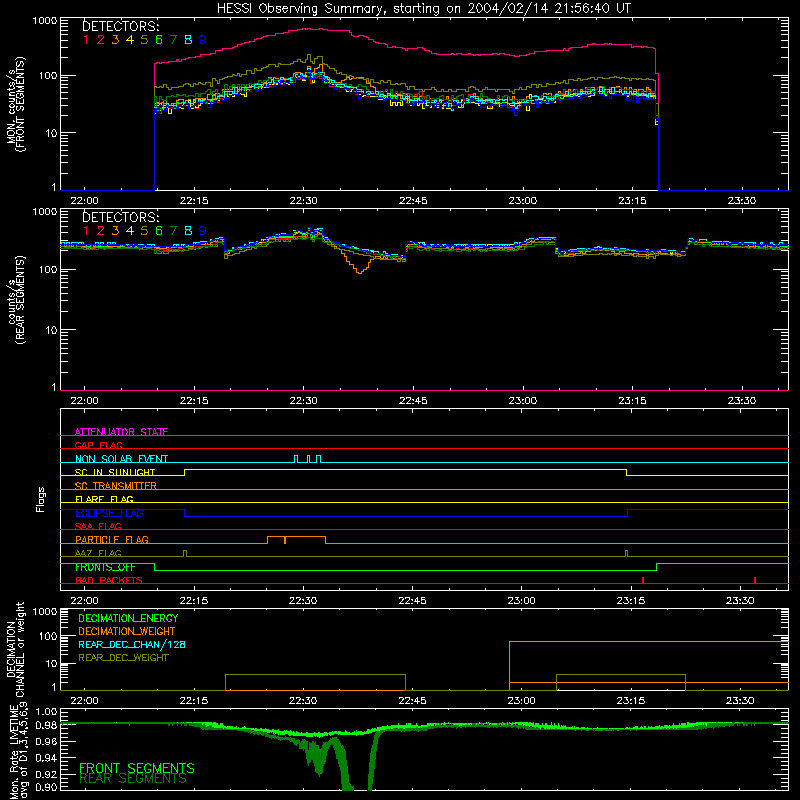The width and height of the screenshot is (800, 800).
Task: Select the SC_TRANSMITTER flag label
Action: tap(116, 486)
